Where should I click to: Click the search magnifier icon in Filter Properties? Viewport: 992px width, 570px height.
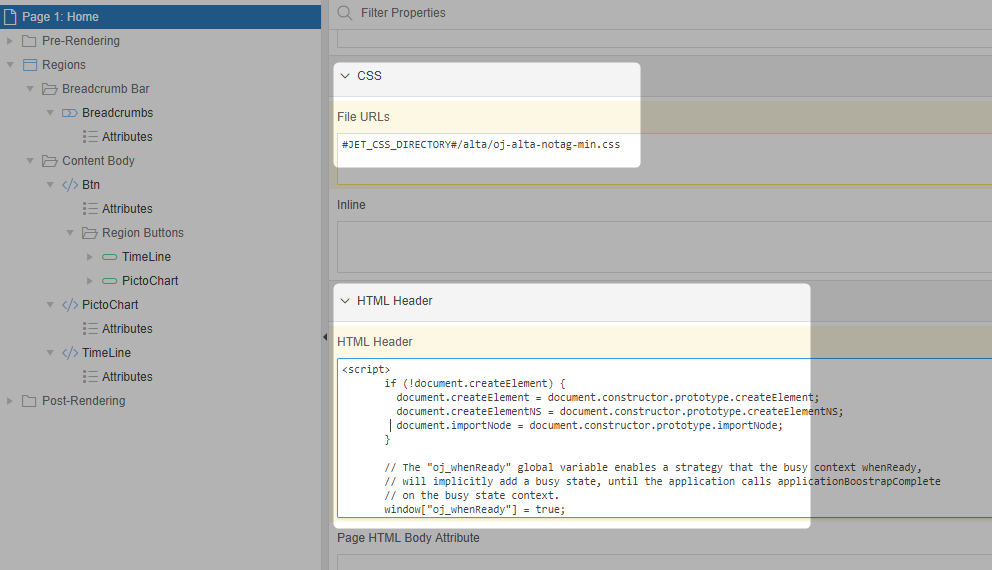coord(345,13)
